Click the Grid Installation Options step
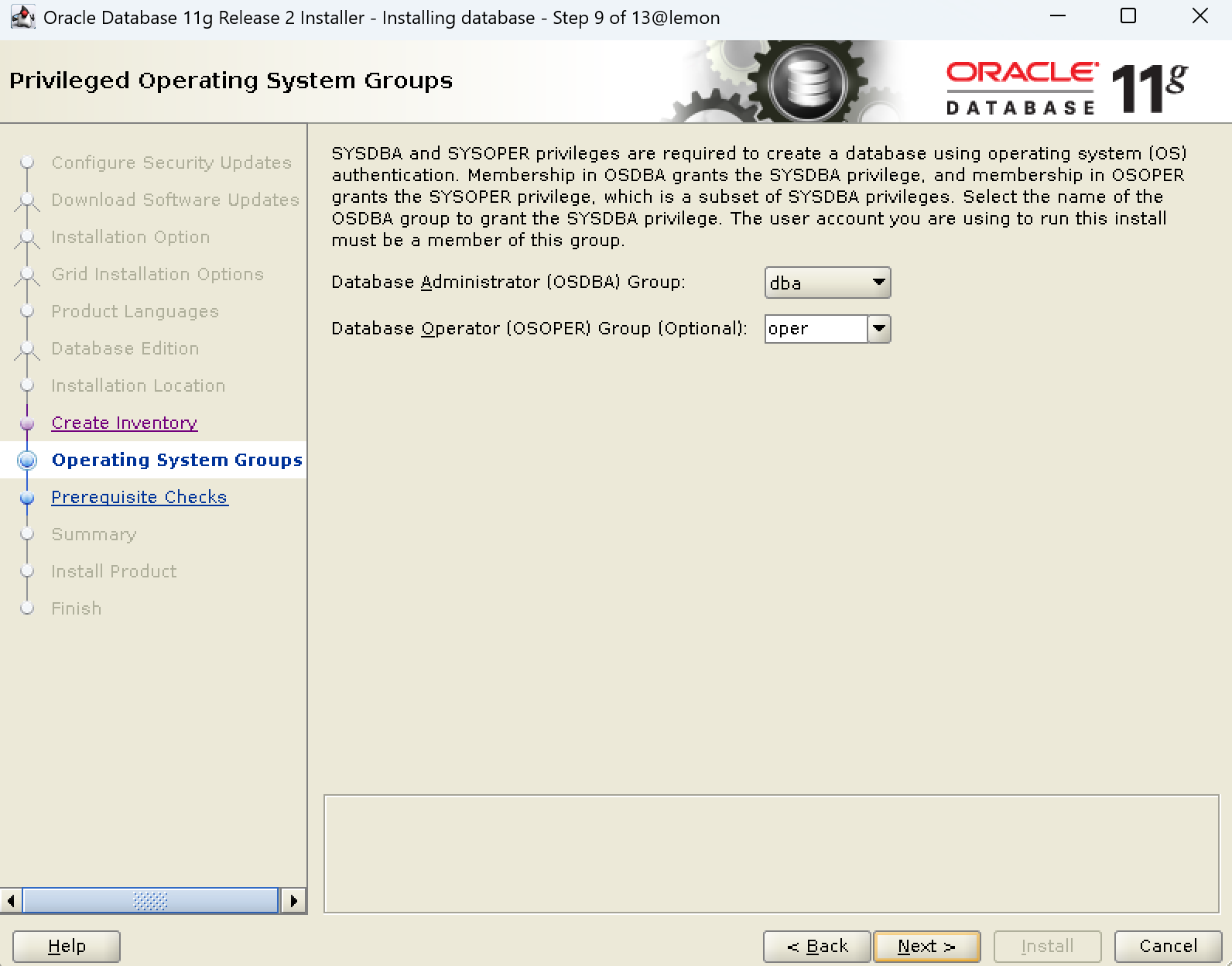1232x966 pixels. tap(158, 274)
